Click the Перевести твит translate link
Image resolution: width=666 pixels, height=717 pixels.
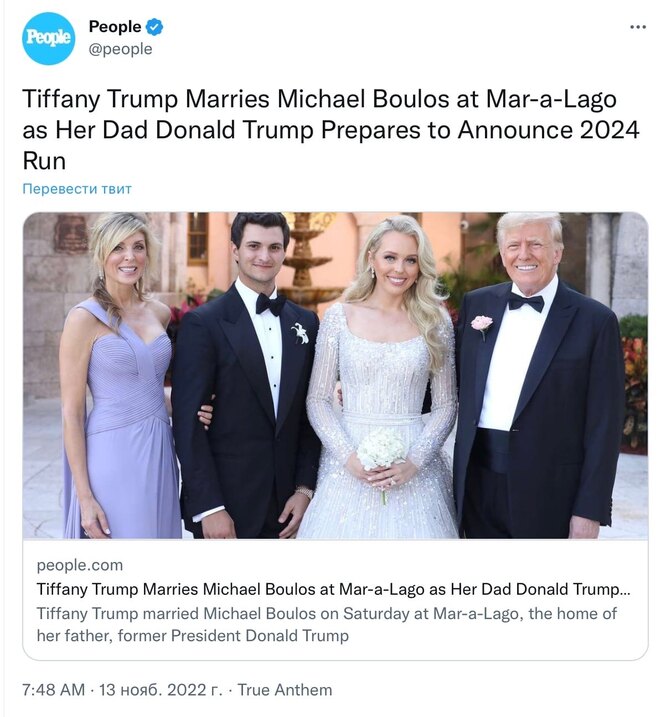pyautogui.click(x=77, y=189)
